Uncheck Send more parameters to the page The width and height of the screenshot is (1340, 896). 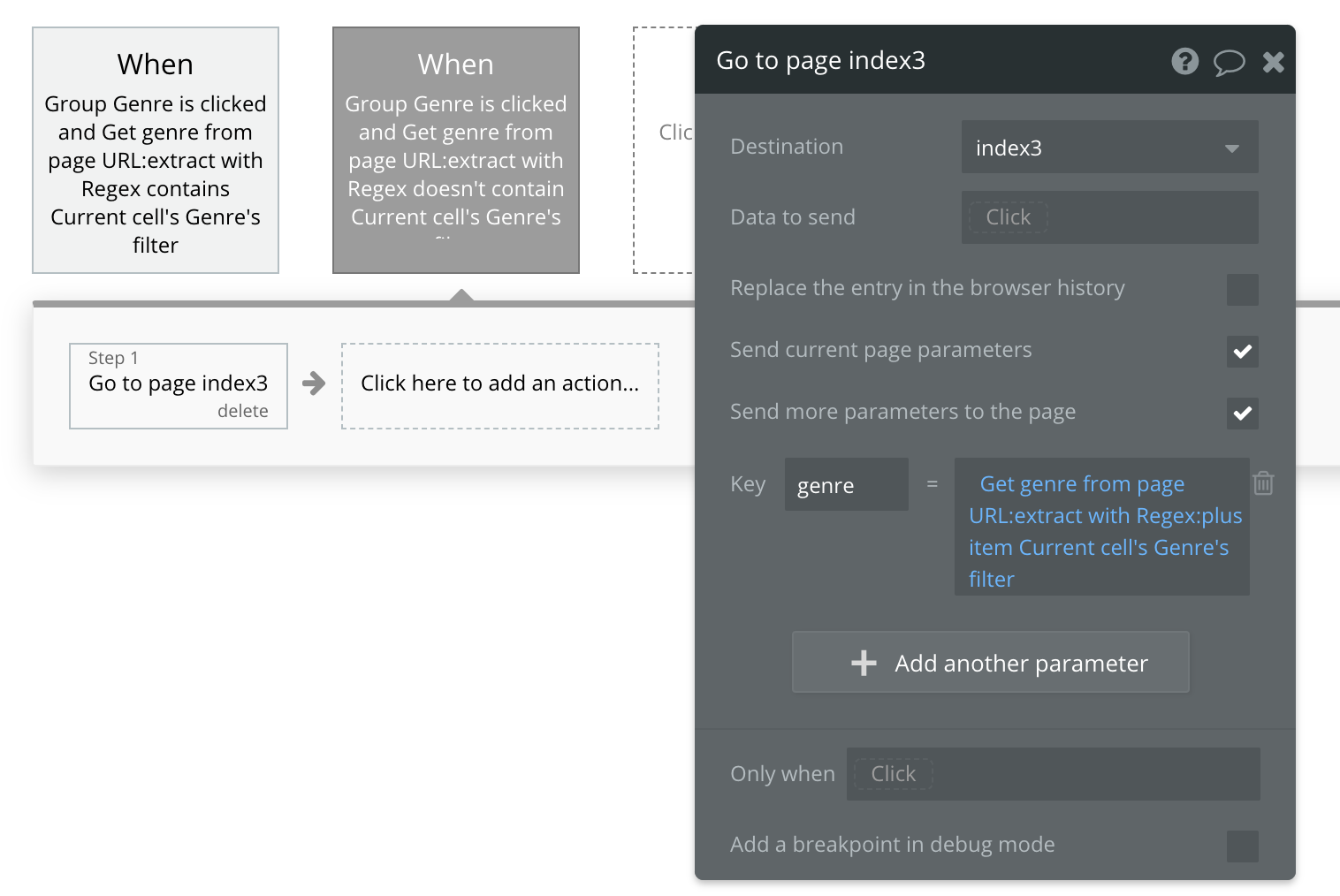pos(1242,413)
